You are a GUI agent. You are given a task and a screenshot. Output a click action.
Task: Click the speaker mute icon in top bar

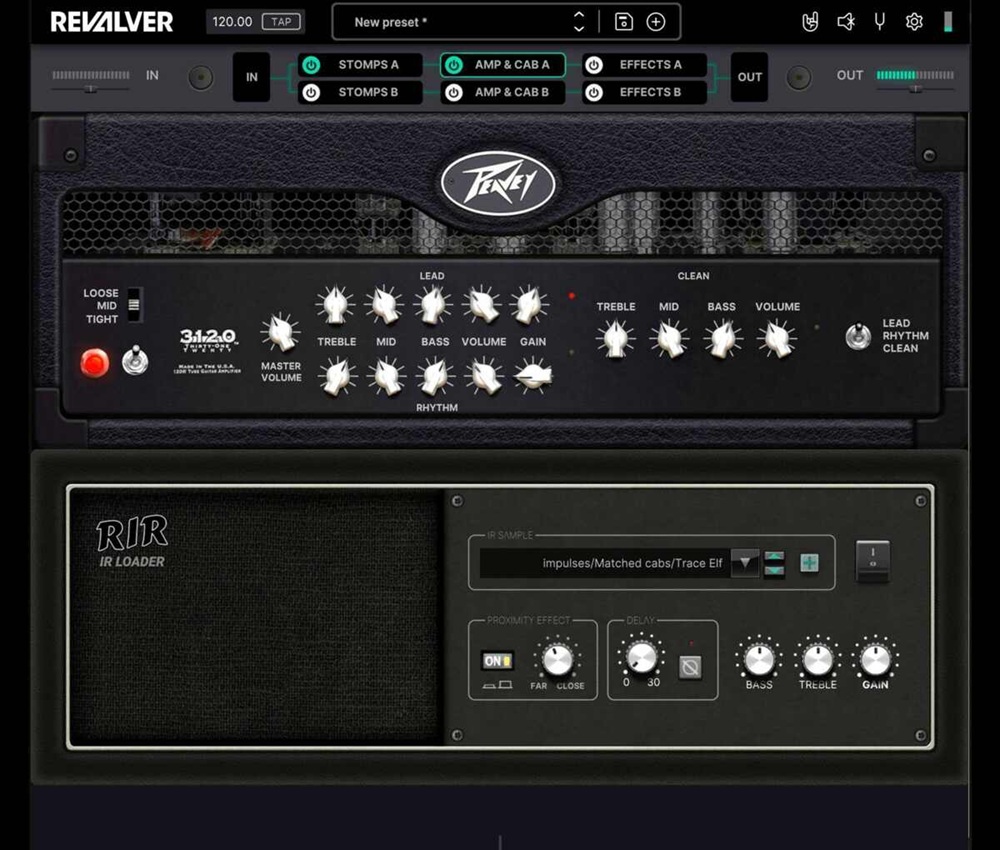click(845, 21)
